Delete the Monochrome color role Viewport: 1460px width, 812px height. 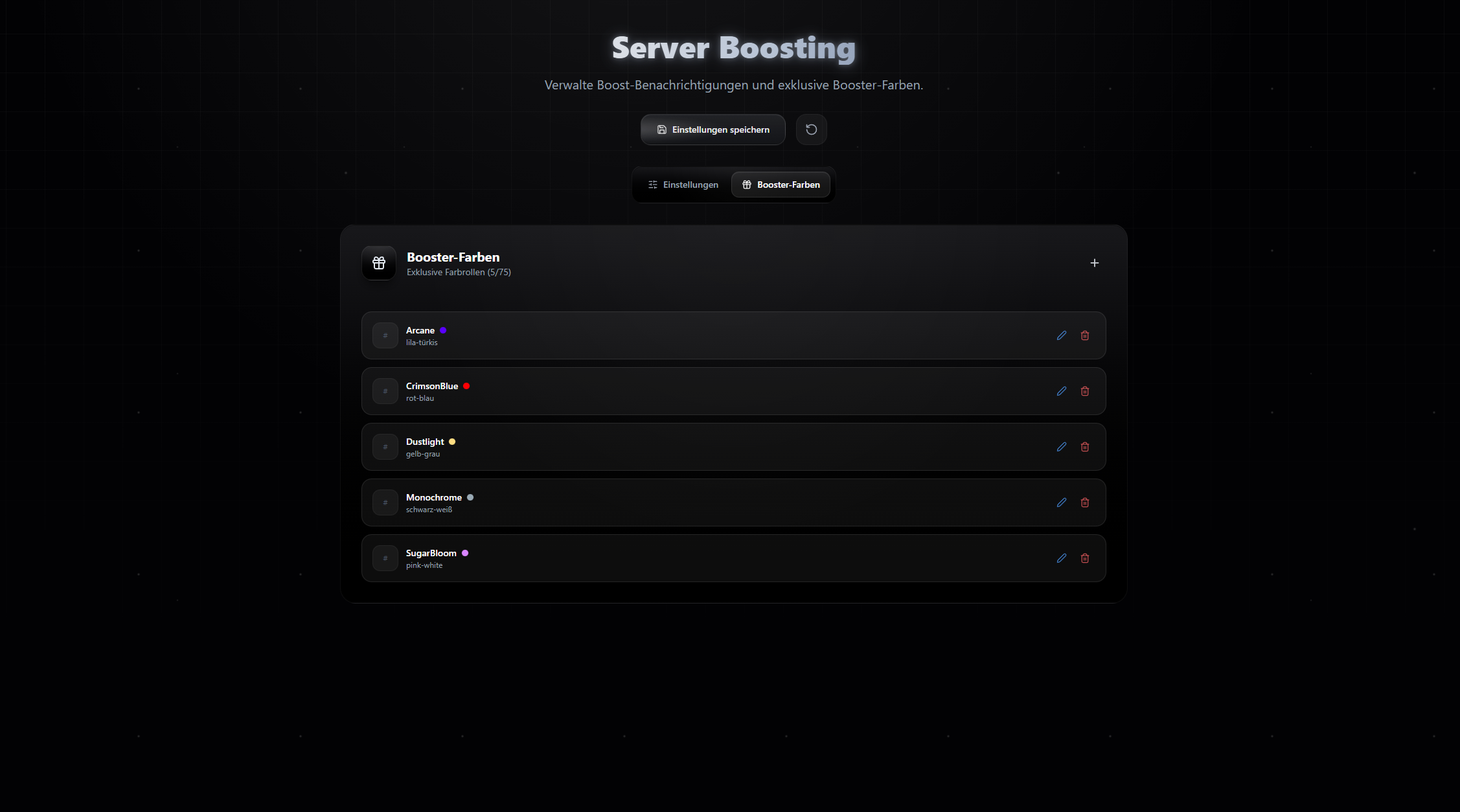tap(1085, 502)
